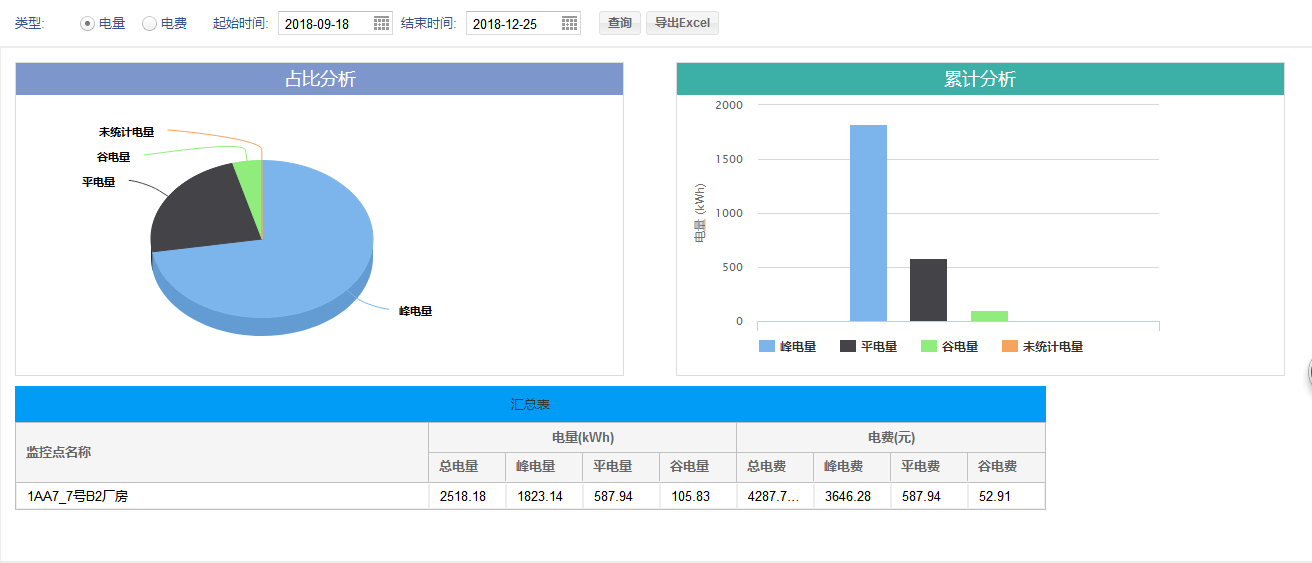
Task: Toggle 谷电量 legend swatch in bar chart
Action: click(x=929, y=346)
